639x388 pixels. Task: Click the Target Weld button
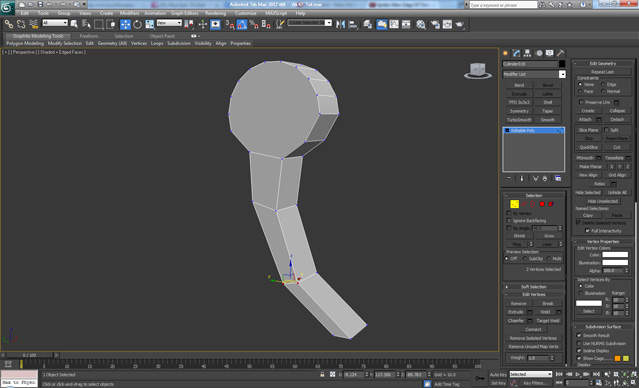pos(548,321)
